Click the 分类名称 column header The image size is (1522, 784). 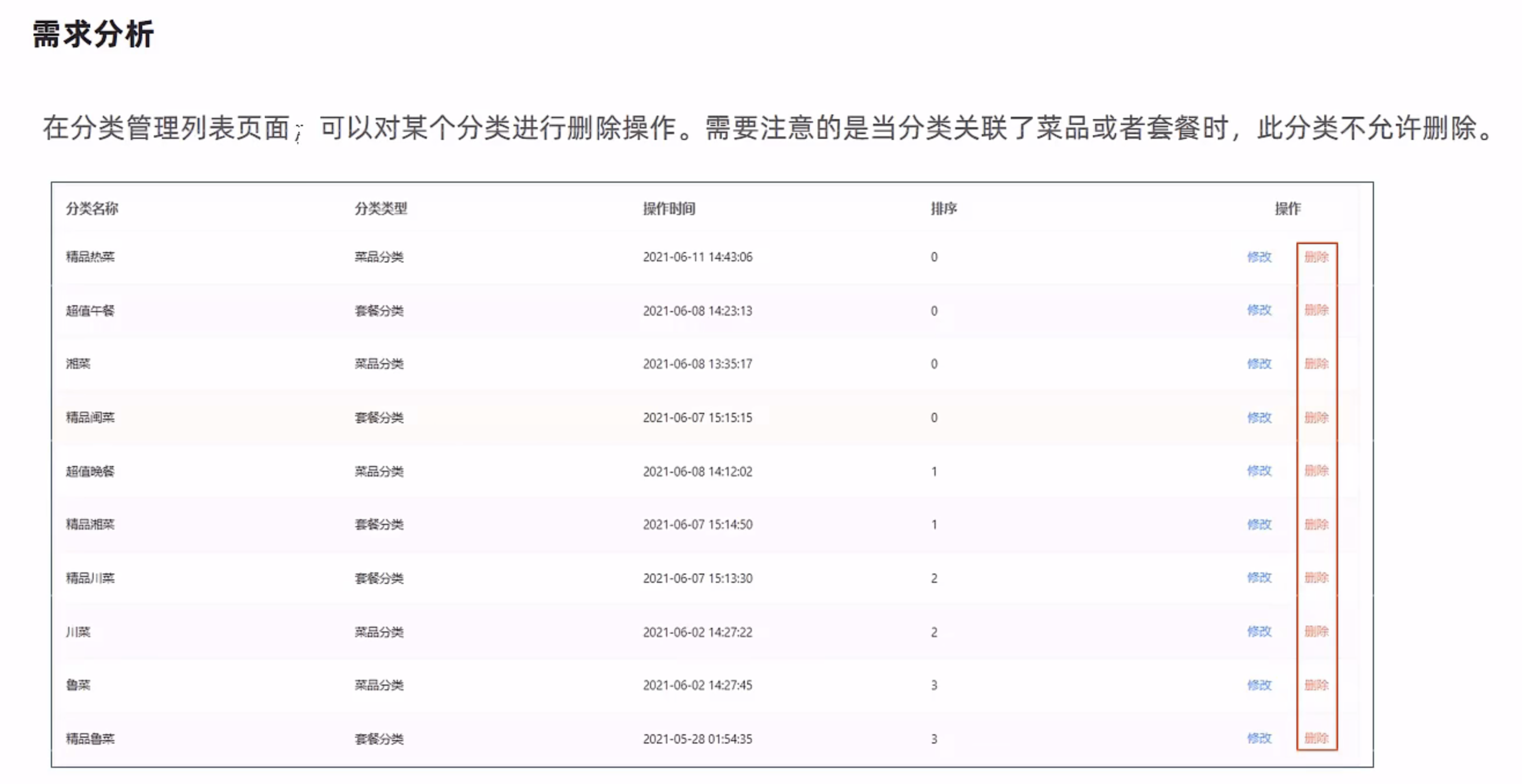point(91,209)
